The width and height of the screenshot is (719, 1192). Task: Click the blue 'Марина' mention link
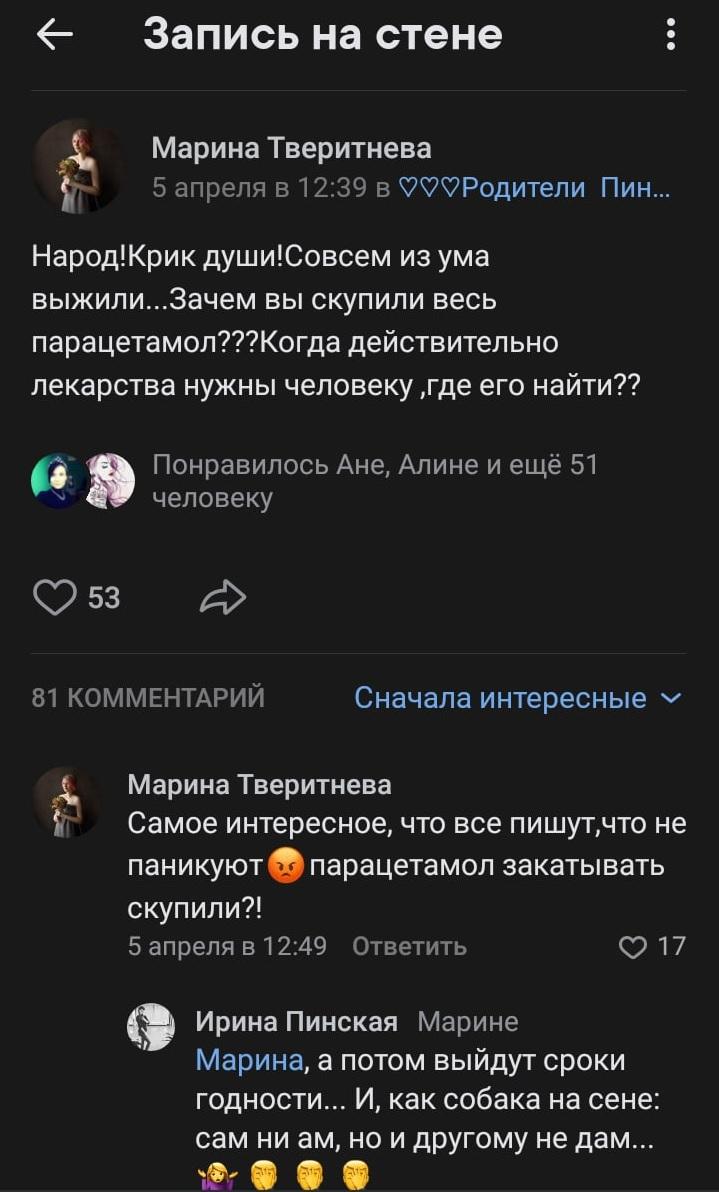coord(249,1059)
